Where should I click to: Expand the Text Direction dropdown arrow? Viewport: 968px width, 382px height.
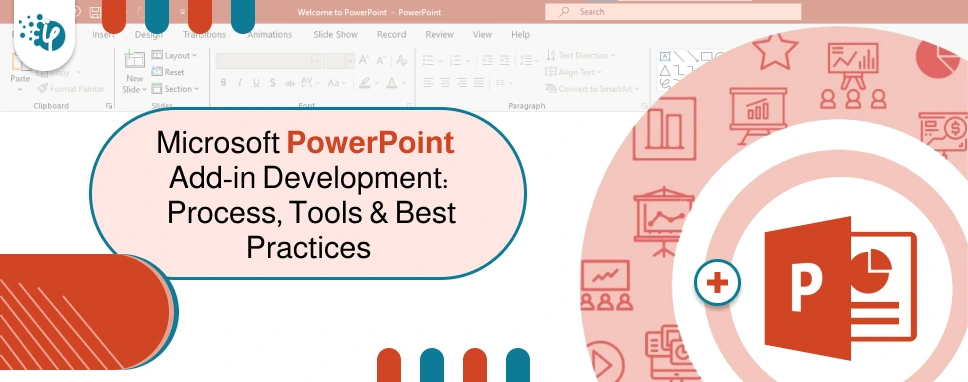(x=613, y=56)
